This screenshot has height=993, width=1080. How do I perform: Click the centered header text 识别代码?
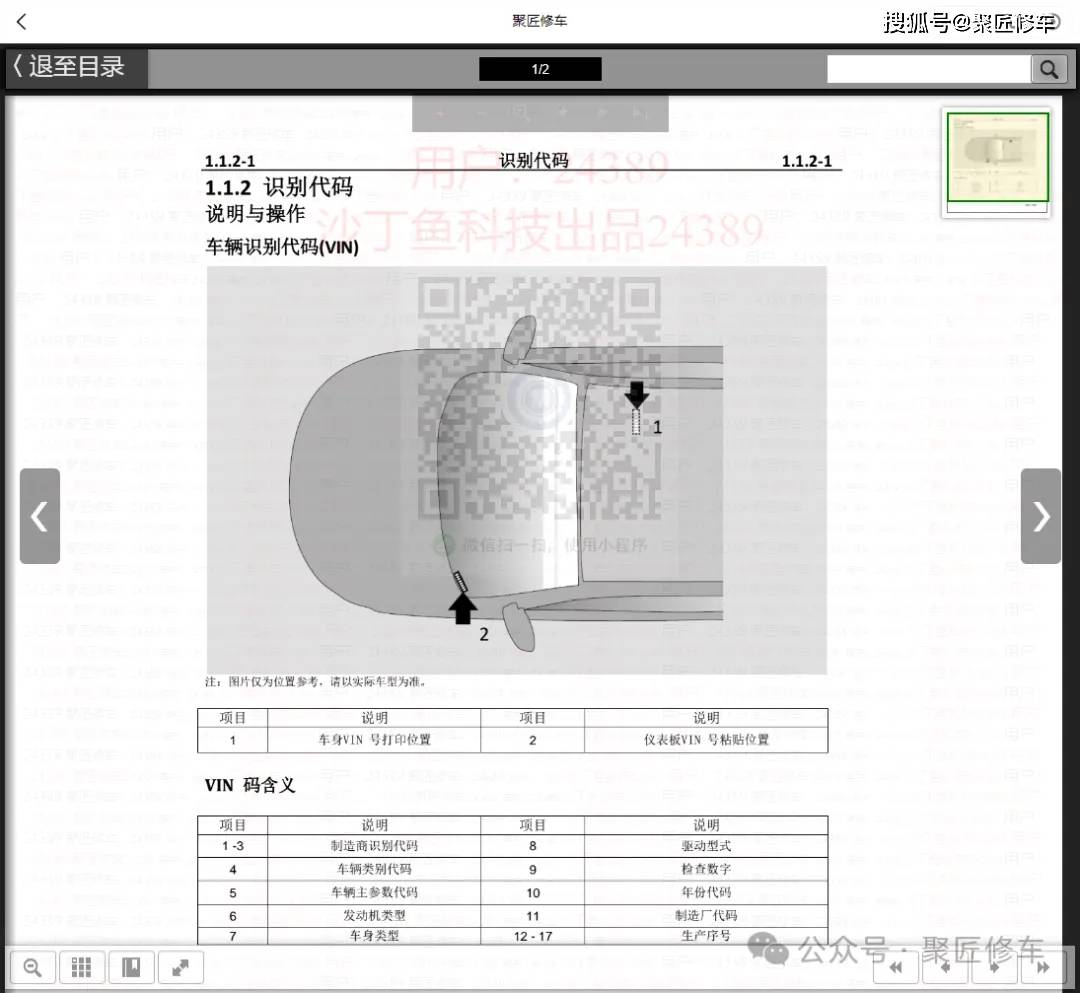click(534, 160)
